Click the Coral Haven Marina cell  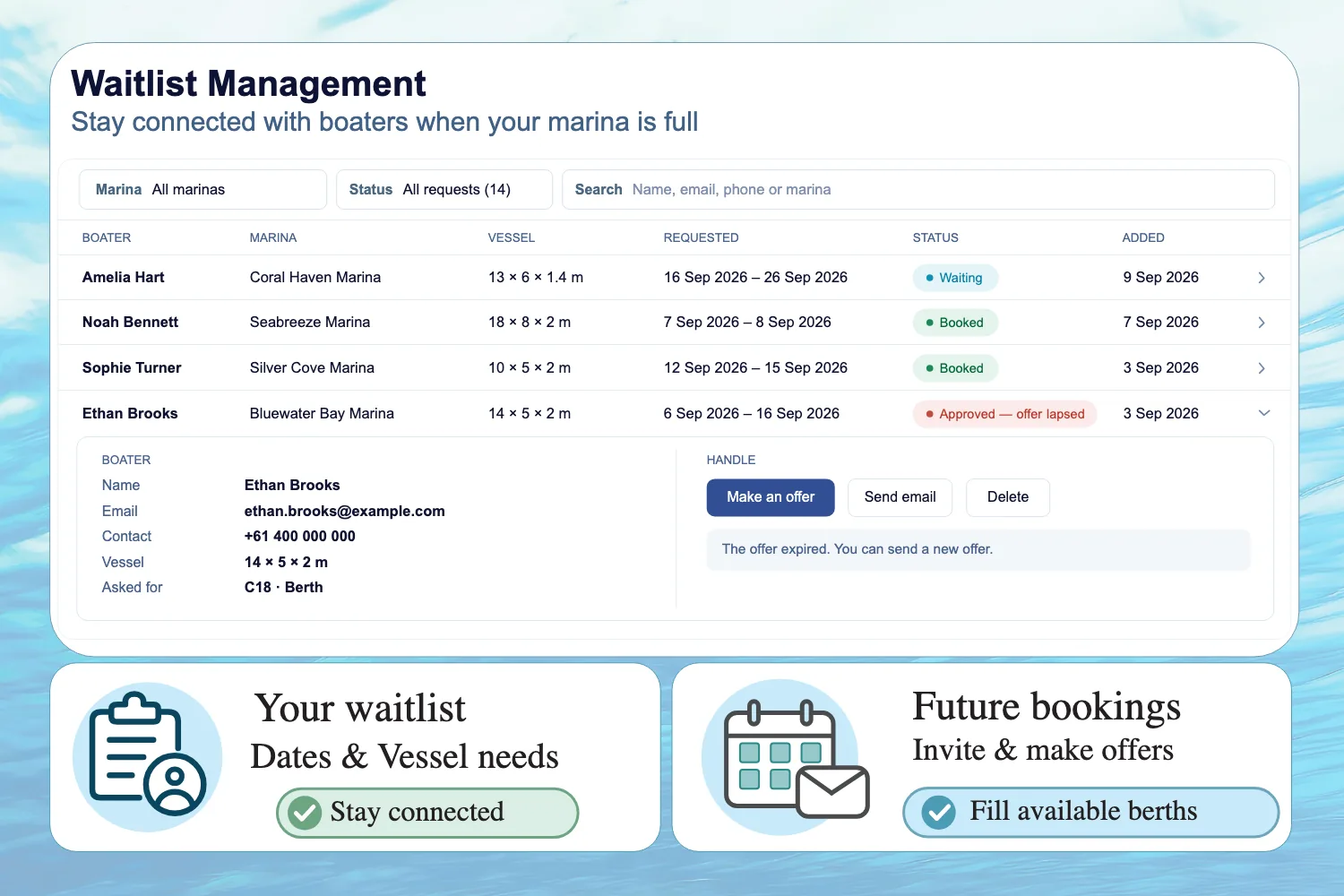tap(315, 278)
